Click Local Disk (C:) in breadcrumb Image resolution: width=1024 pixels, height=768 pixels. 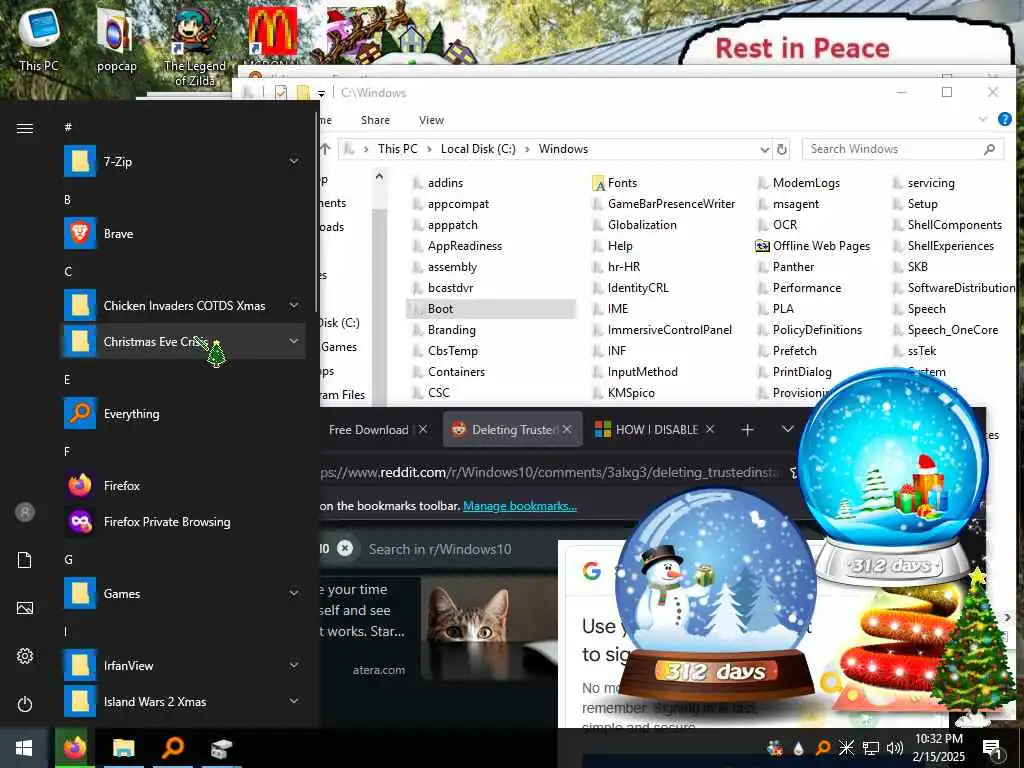[x=478, y=149]
